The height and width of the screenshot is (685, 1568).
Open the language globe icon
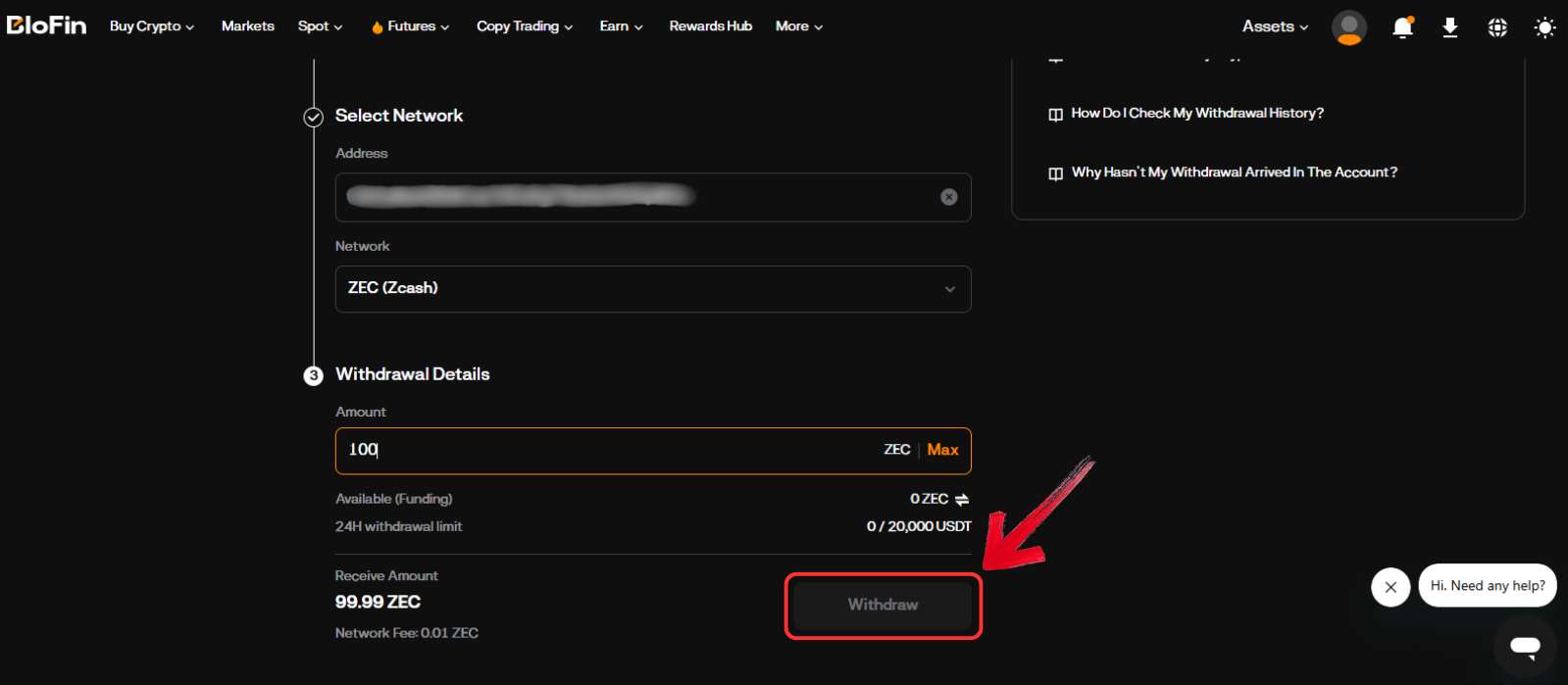(x=1496, y=27)
